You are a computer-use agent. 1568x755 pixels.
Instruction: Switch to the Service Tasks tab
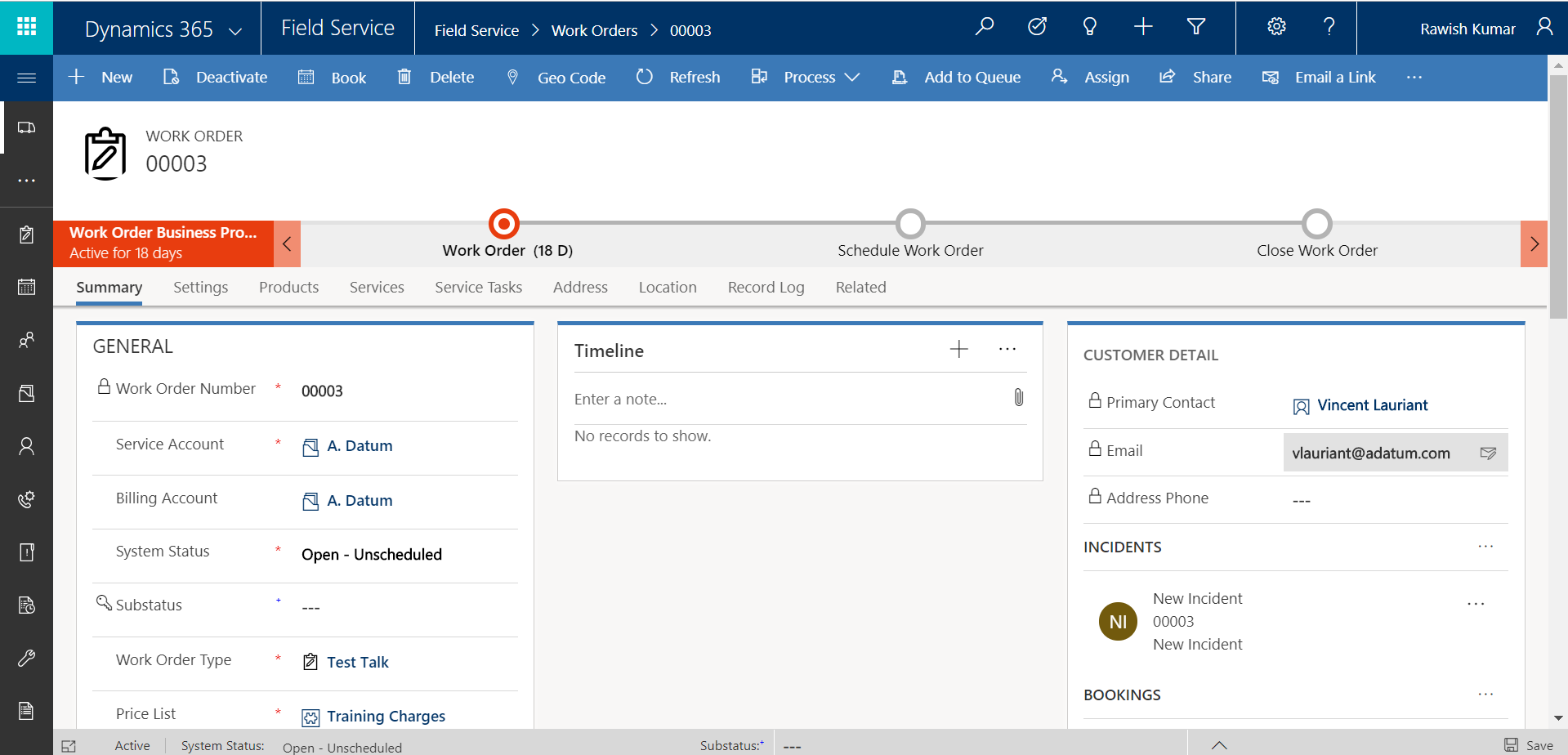pyautogui.click(x=478, y=287)
